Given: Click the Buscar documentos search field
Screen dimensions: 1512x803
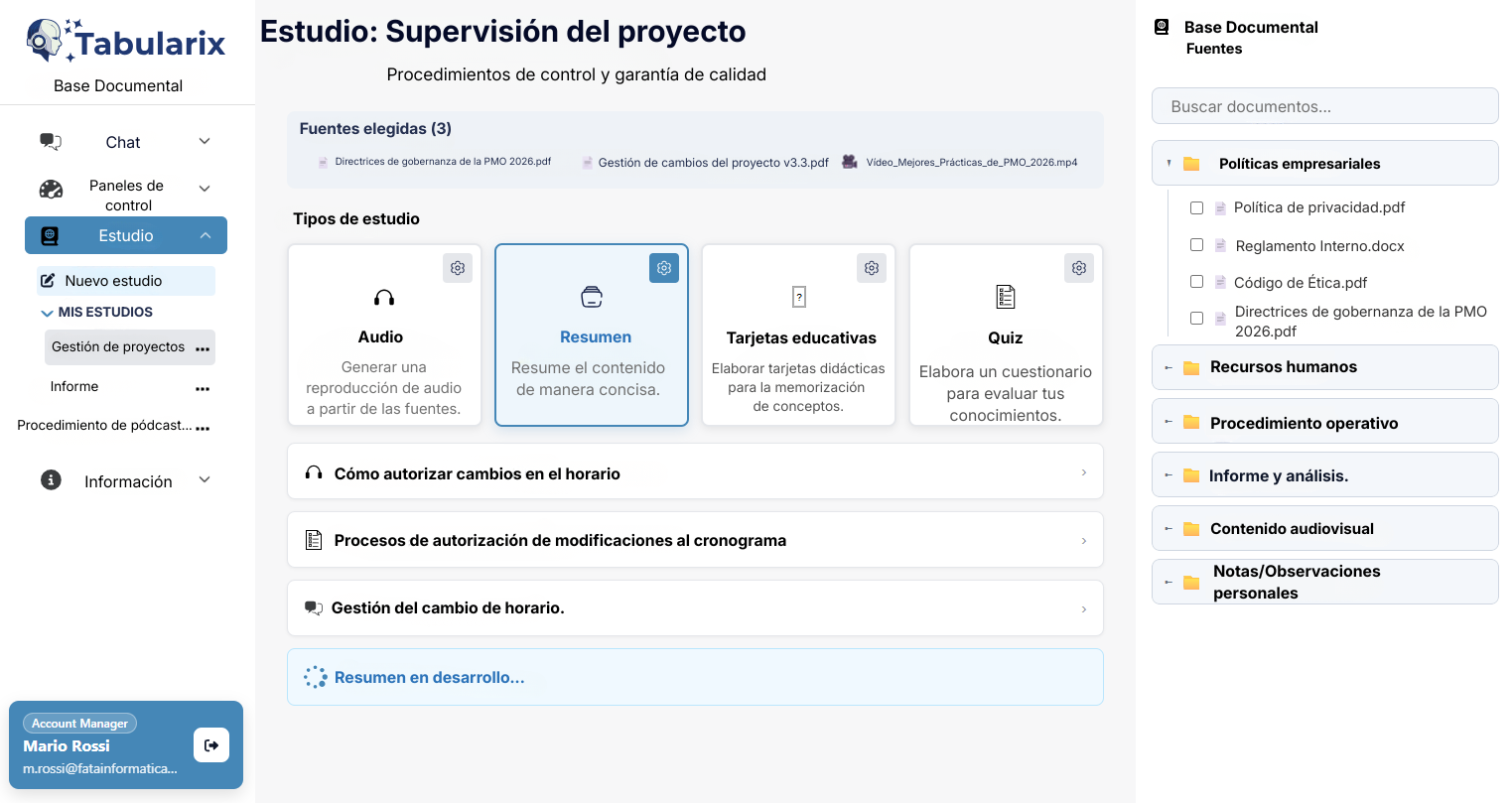Looking at the screenshot, I should [x=1324, y=106].
